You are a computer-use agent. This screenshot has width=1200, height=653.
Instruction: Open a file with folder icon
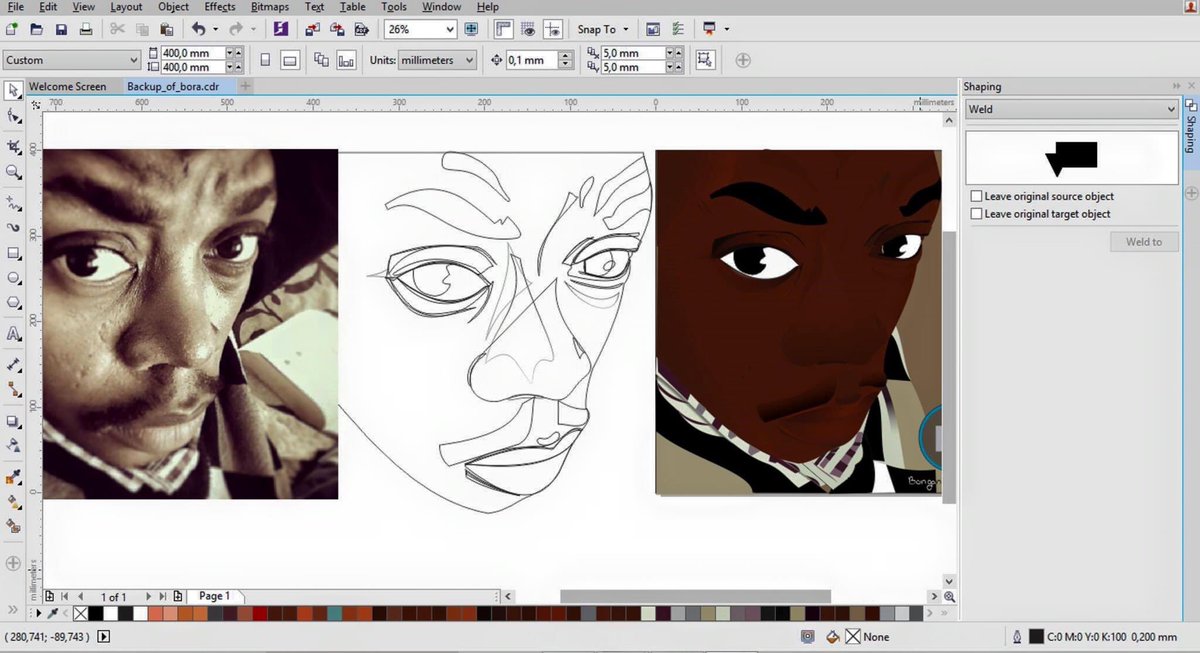pos(37,29)
